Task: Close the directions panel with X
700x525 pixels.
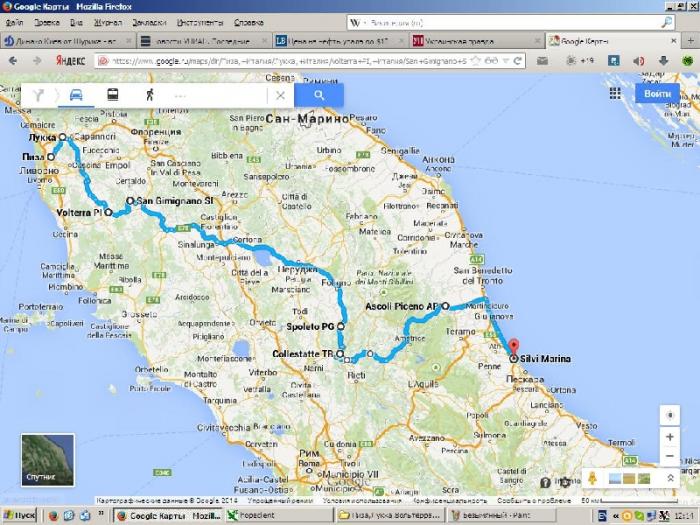Action: pyautogui.click(x=281, y=95)
